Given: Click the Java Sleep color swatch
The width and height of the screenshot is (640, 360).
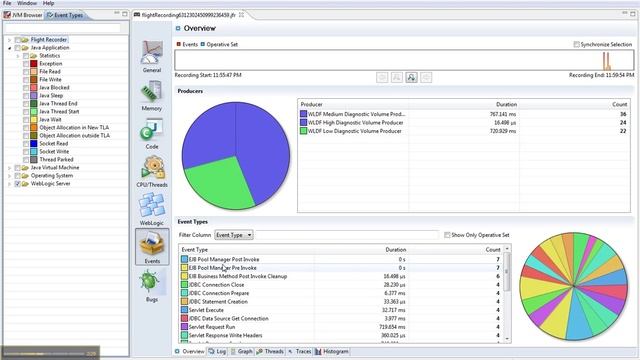Looking at the screenshot, I should click(x=34, y=96).
